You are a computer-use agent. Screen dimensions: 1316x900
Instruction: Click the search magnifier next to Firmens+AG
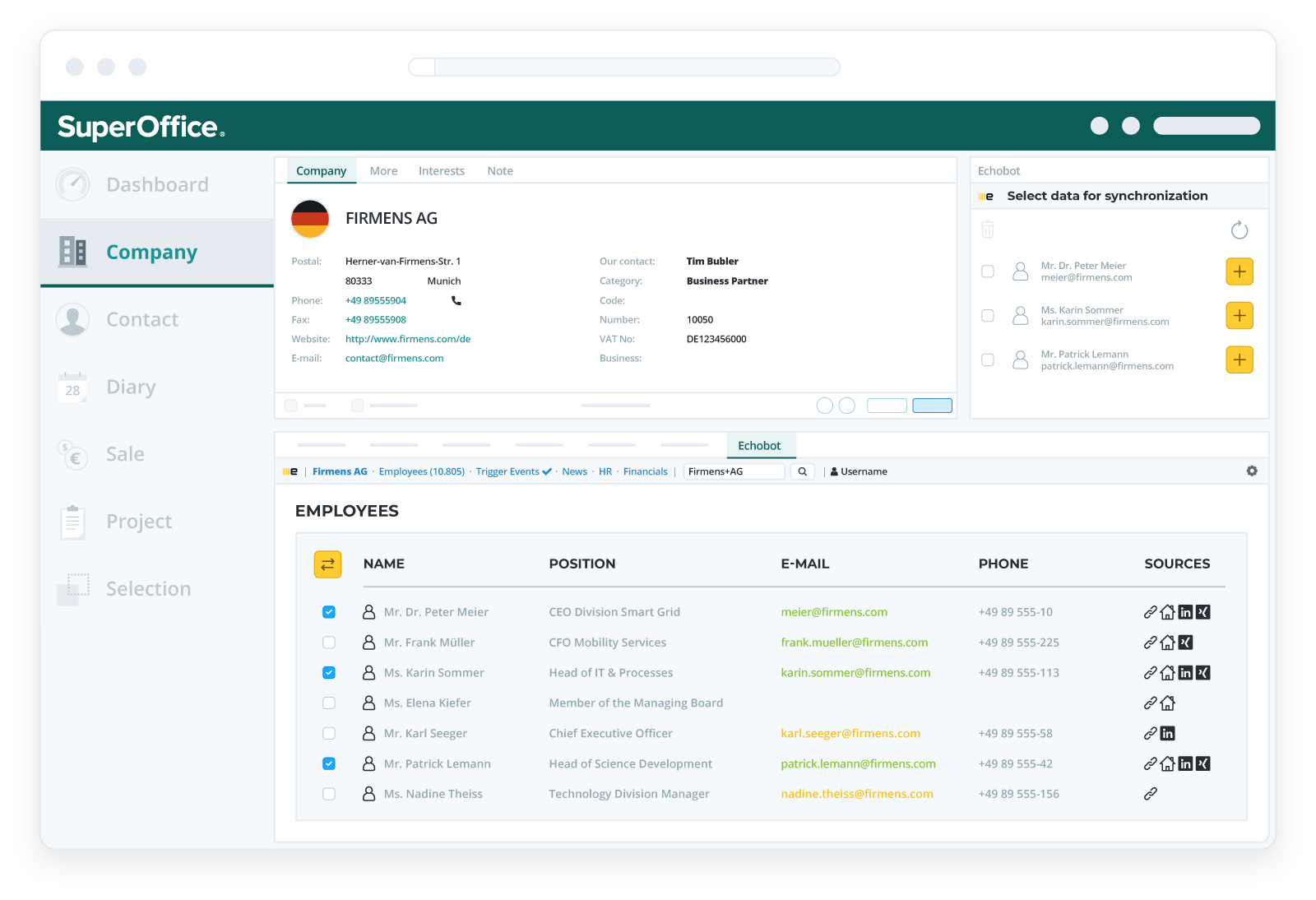pos(802,471)
